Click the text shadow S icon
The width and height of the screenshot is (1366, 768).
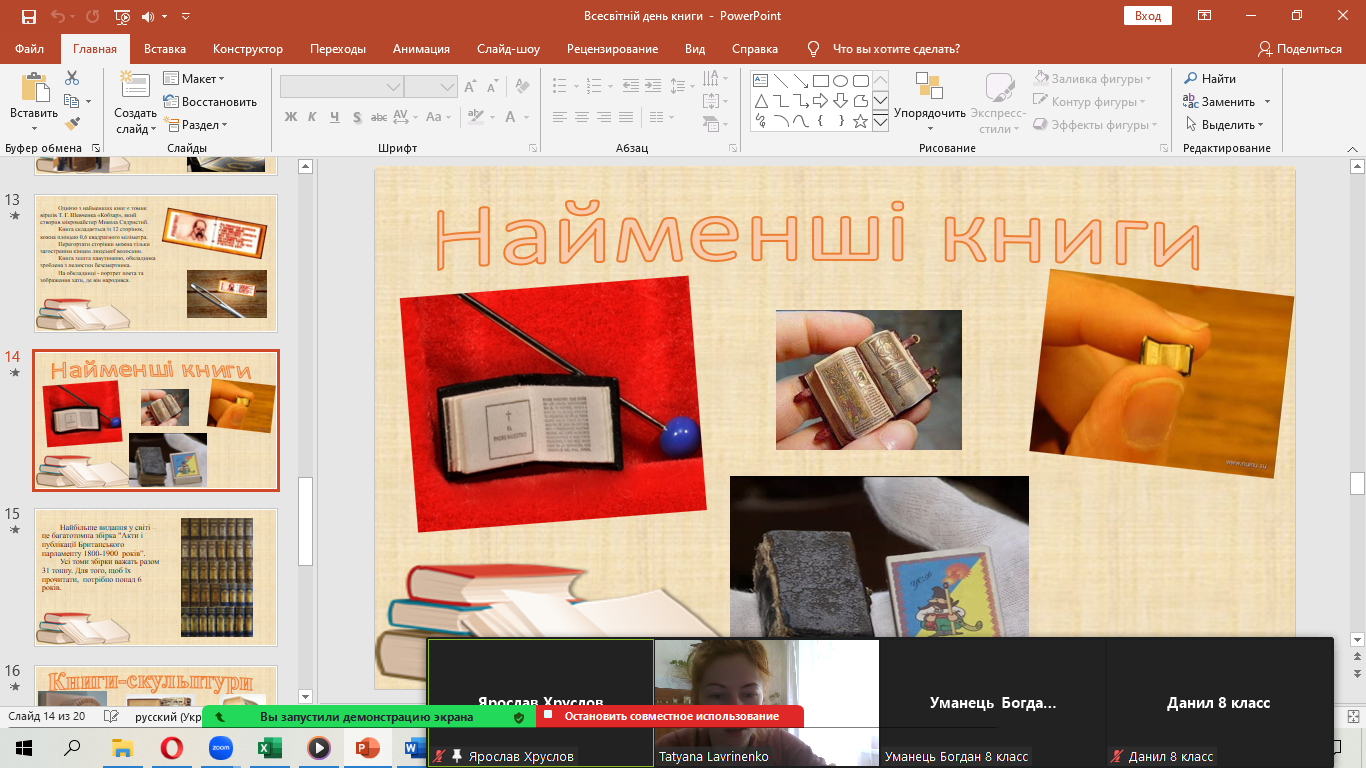[x=357, y=117]
